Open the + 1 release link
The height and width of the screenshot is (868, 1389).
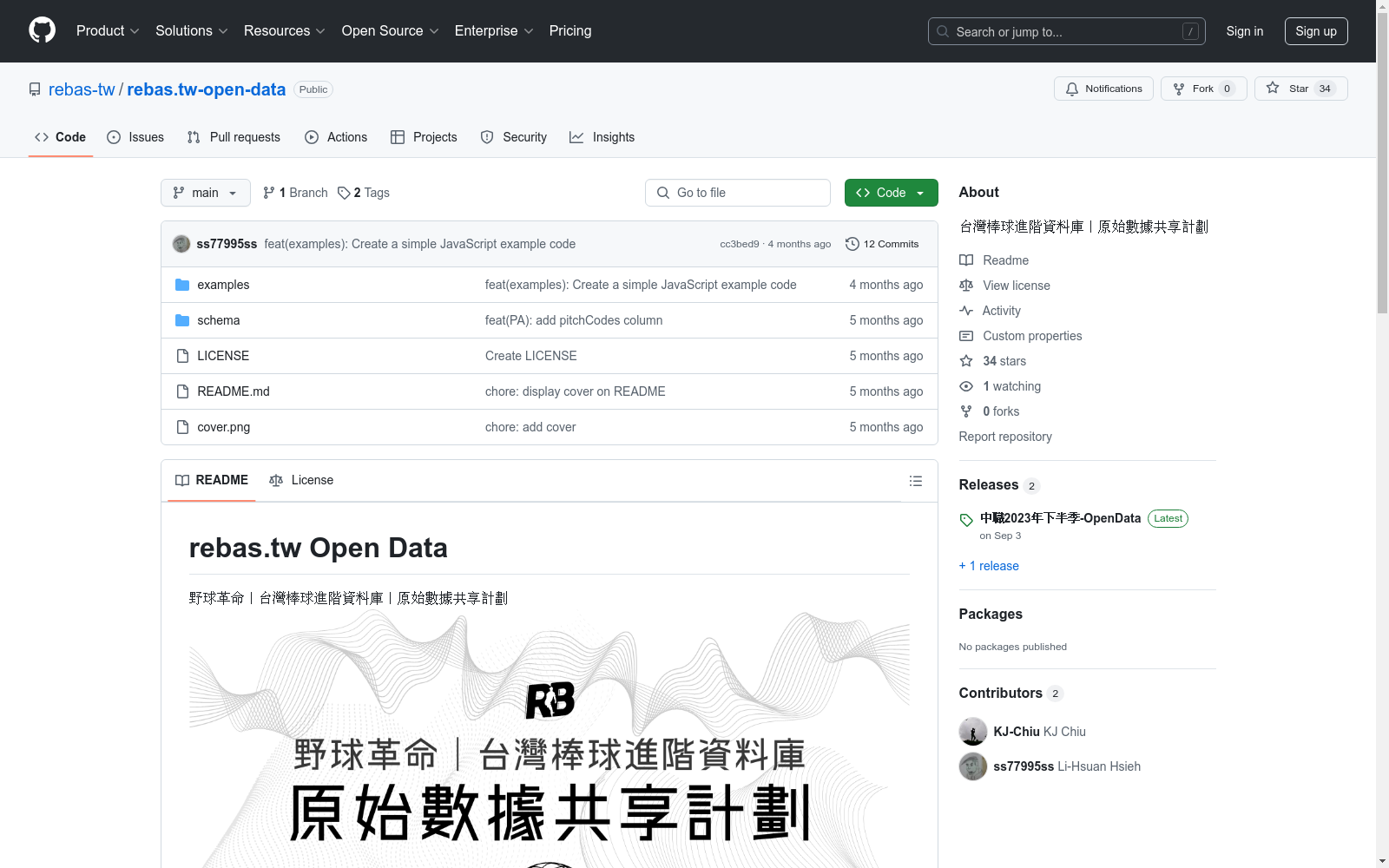pyautogui.click(x=989, y=566)
